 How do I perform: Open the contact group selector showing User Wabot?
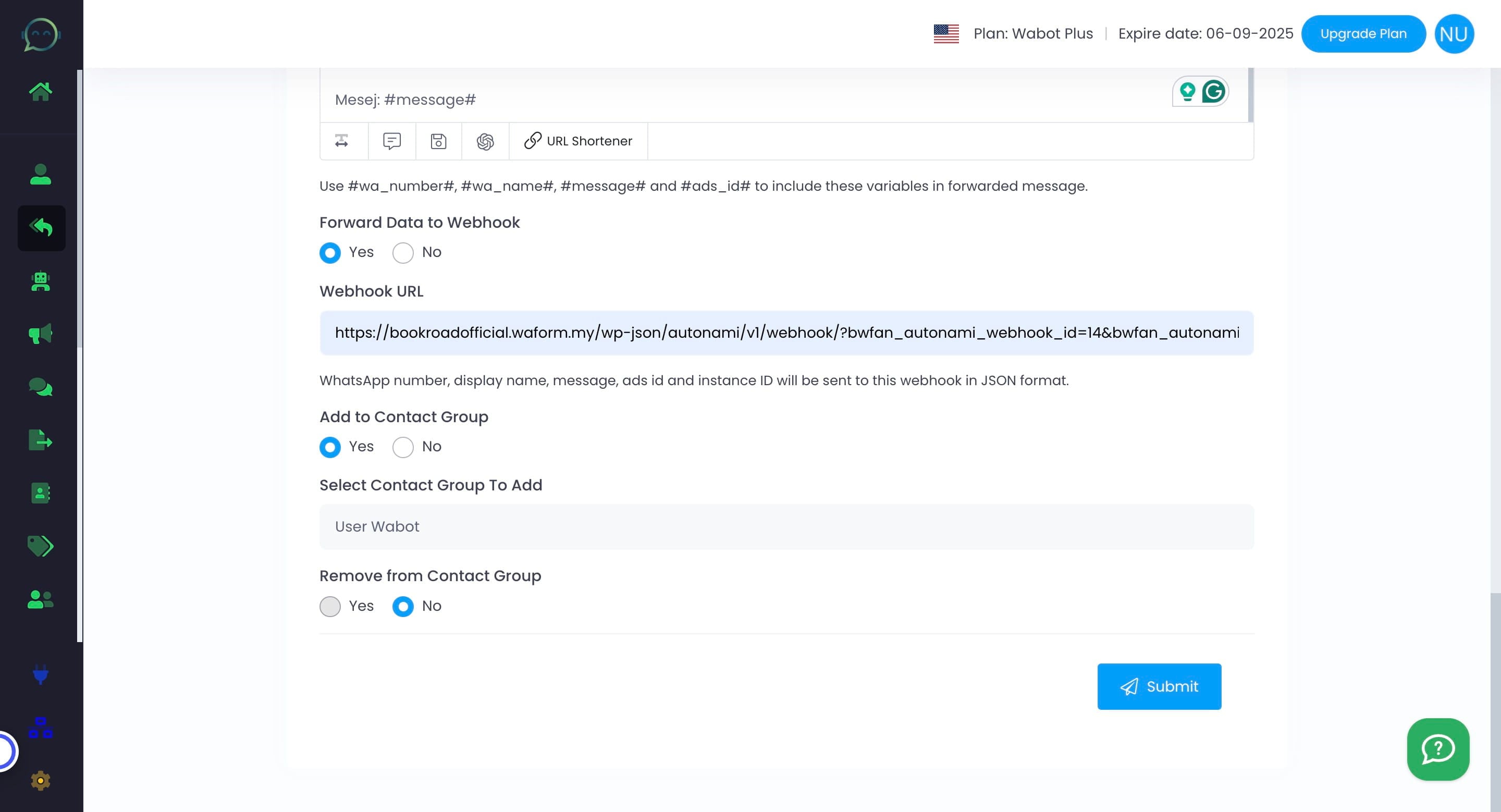pos(786,526)
